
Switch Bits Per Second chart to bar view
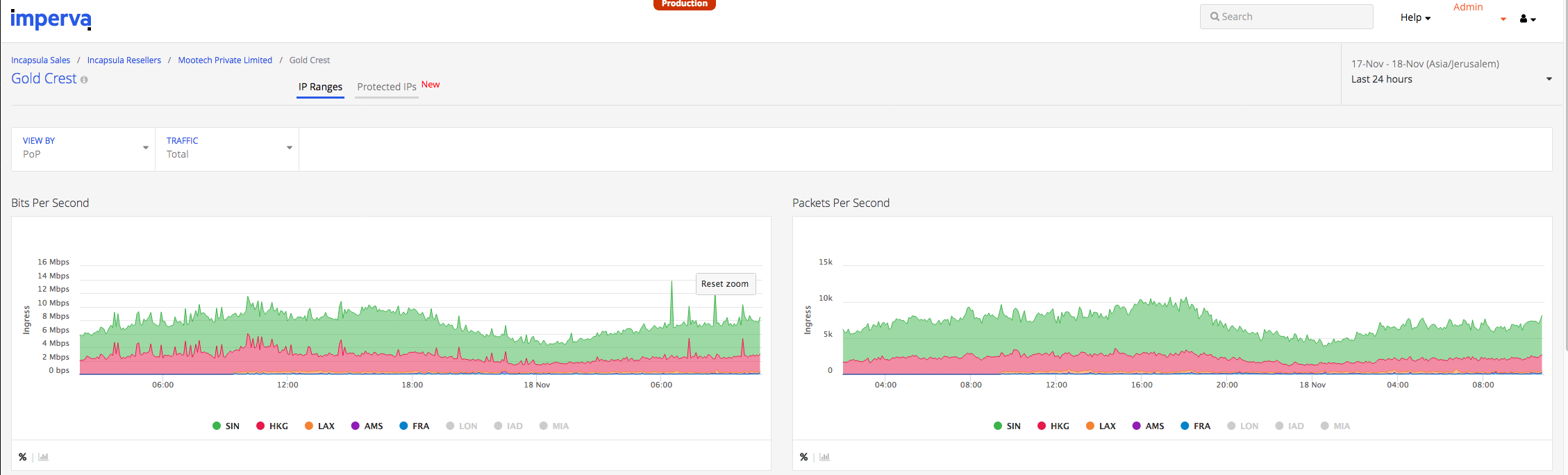click(x=43, y=457)
